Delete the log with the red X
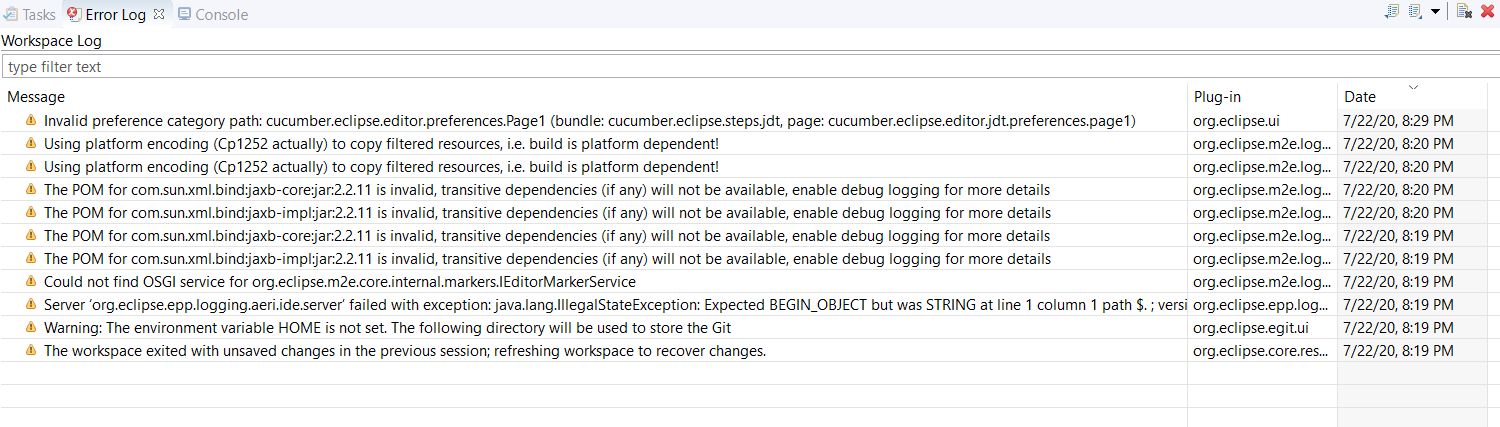Screen dimensions: 1500x427 pos(1487,11)
